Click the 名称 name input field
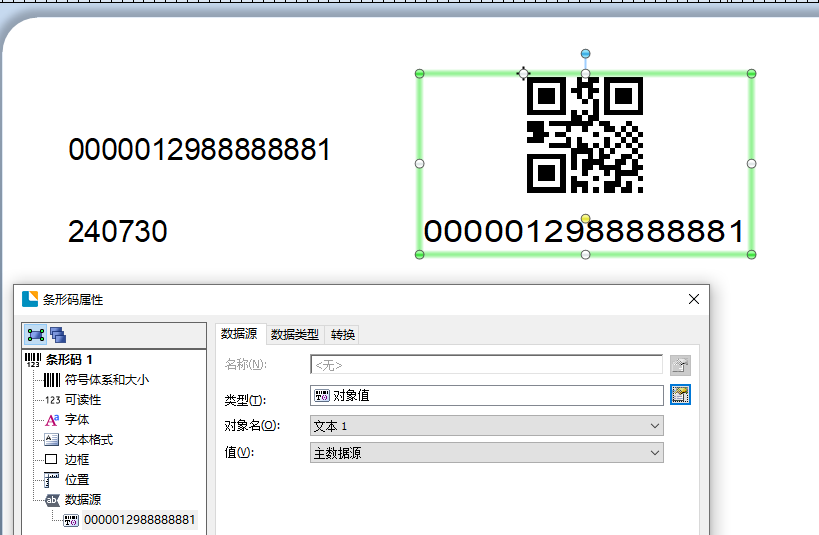 pyautogui.click(x=486, y=365)
